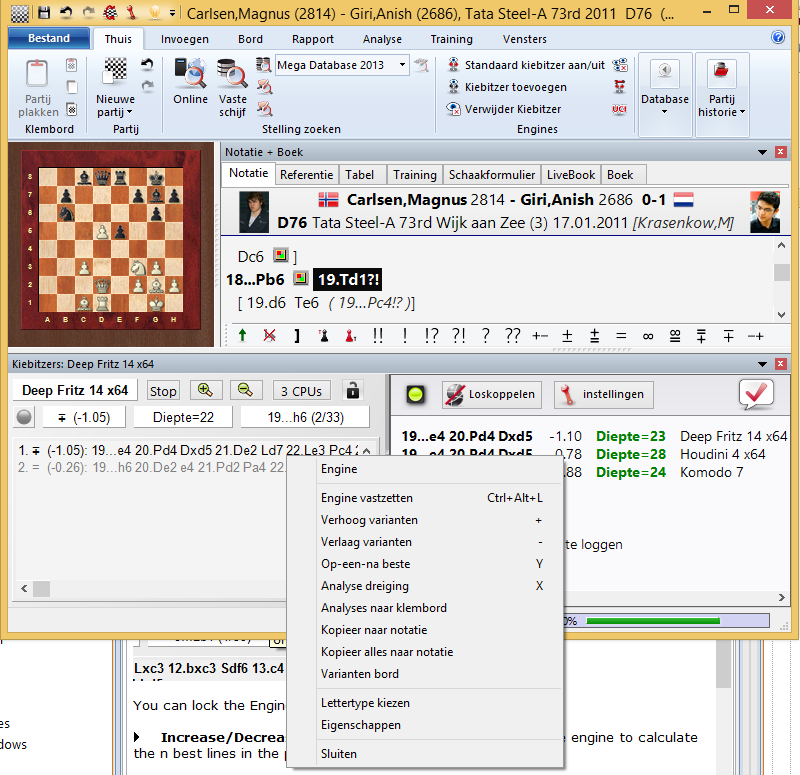Viewport: 800px width, 775px height.
Task: Click the Nieuwe partij chessboard icon
Action: pos(115,70)
